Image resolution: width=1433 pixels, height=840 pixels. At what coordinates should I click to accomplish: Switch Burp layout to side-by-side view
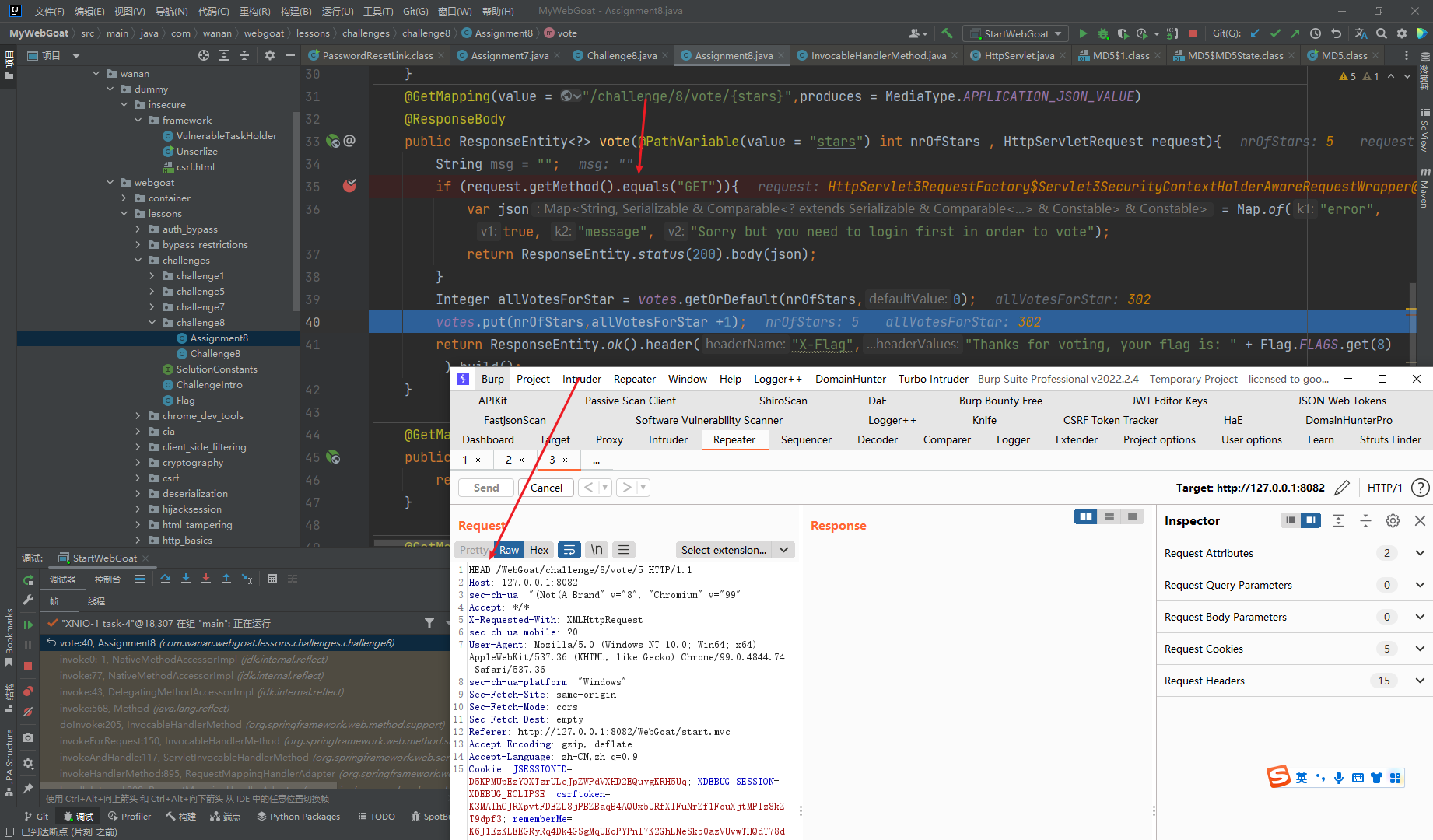(x=1086, y=516)
